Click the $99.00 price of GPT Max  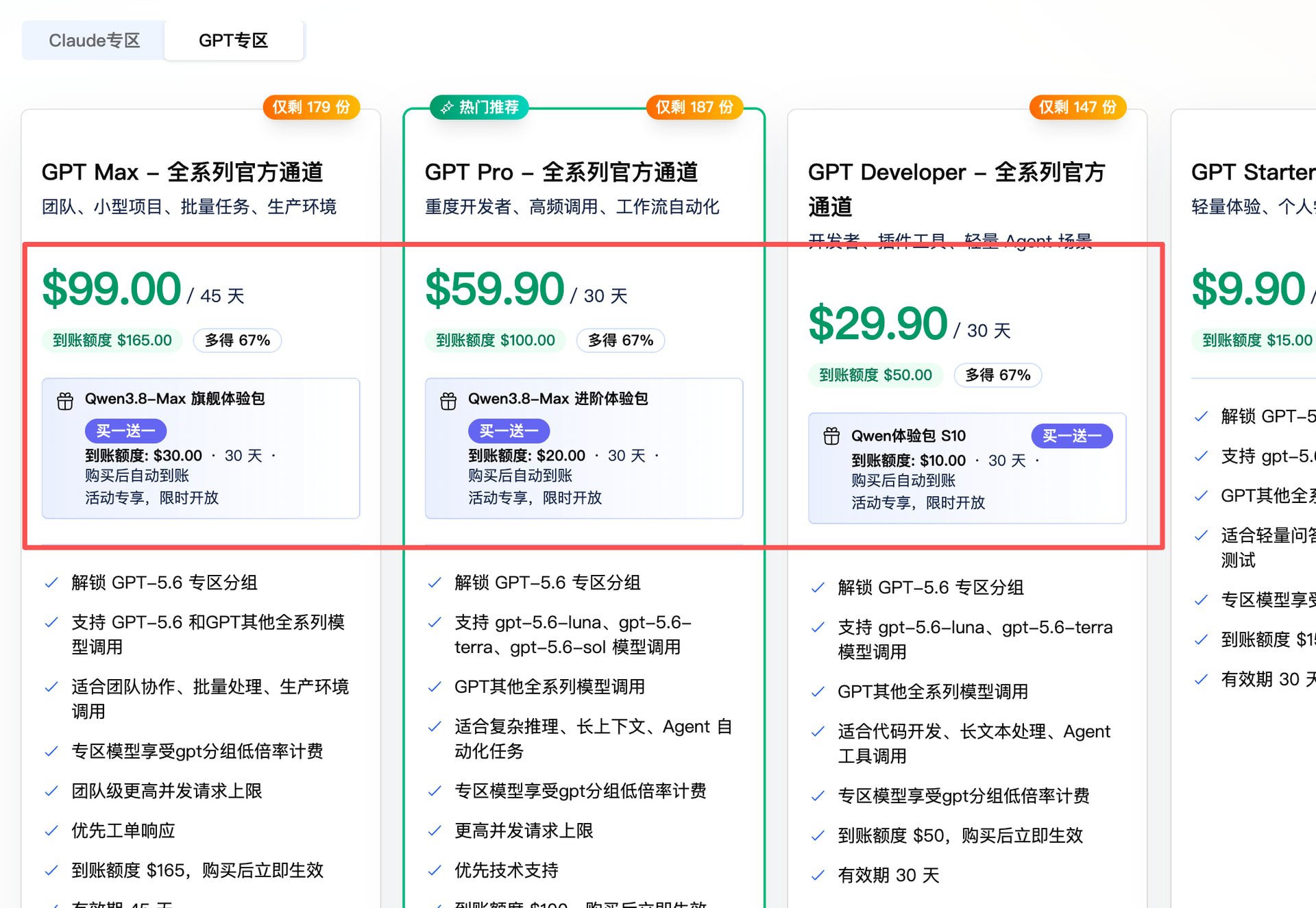(x=112, y=289)
